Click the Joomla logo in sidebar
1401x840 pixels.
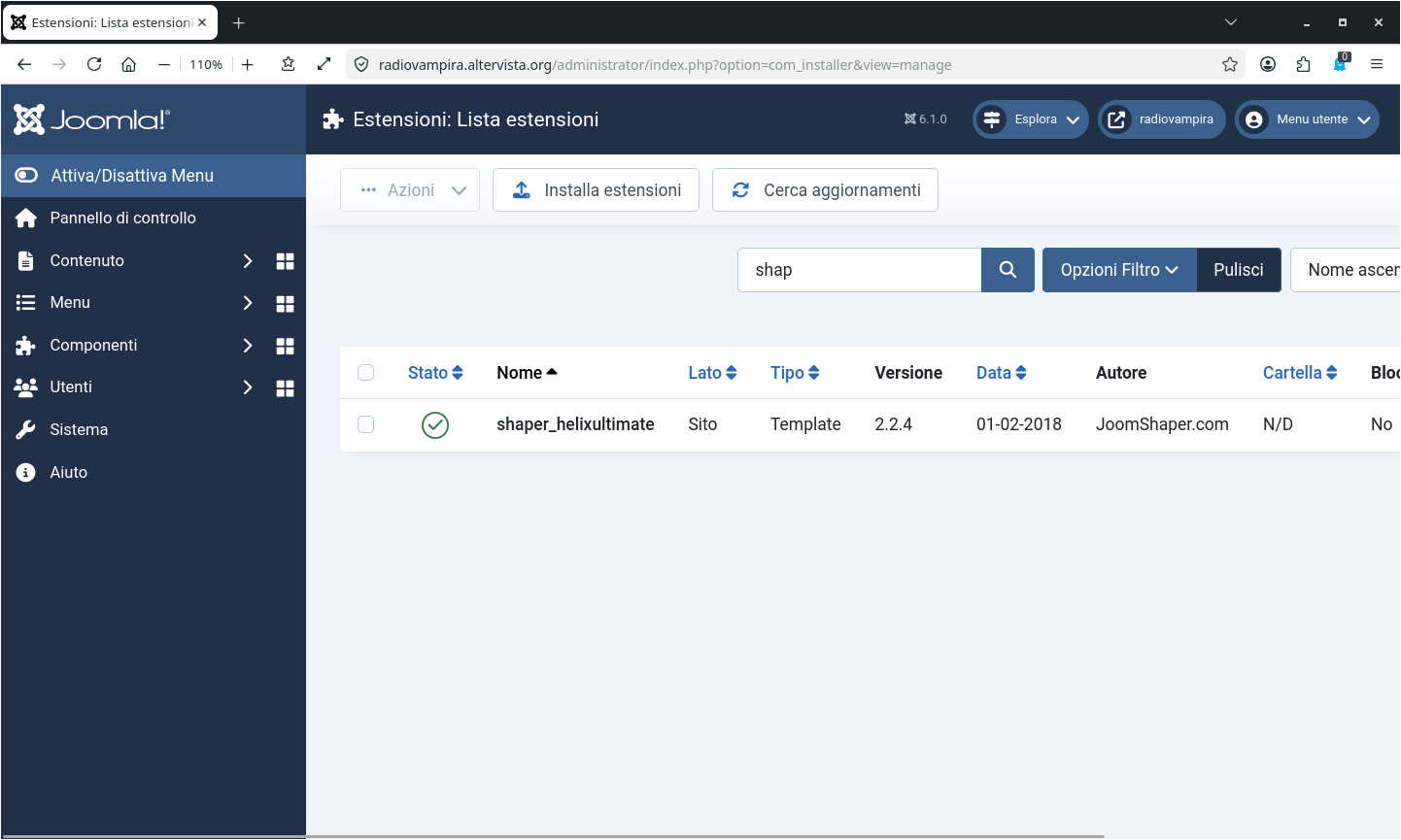(x=91, y=119)
